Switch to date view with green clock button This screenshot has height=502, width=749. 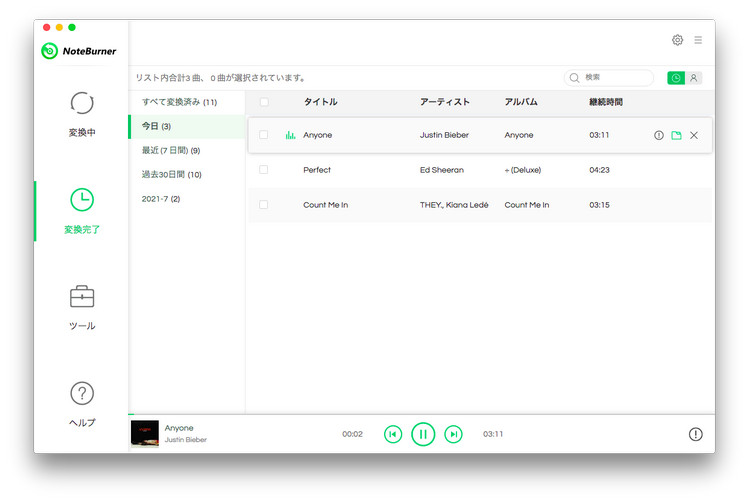[675, 78]
